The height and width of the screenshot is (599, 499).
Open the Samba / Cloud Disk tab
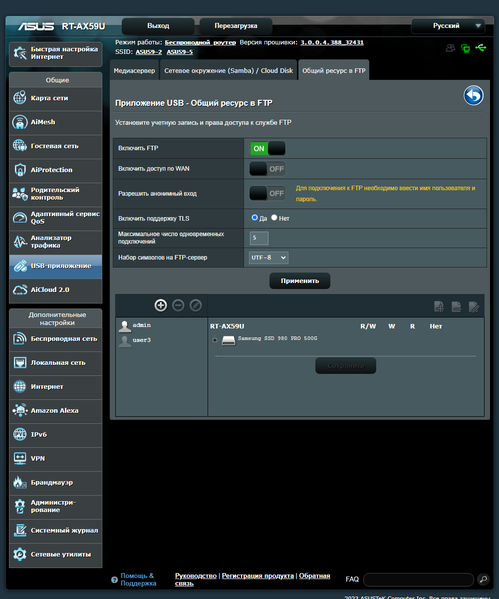click(x=228, y=71)
